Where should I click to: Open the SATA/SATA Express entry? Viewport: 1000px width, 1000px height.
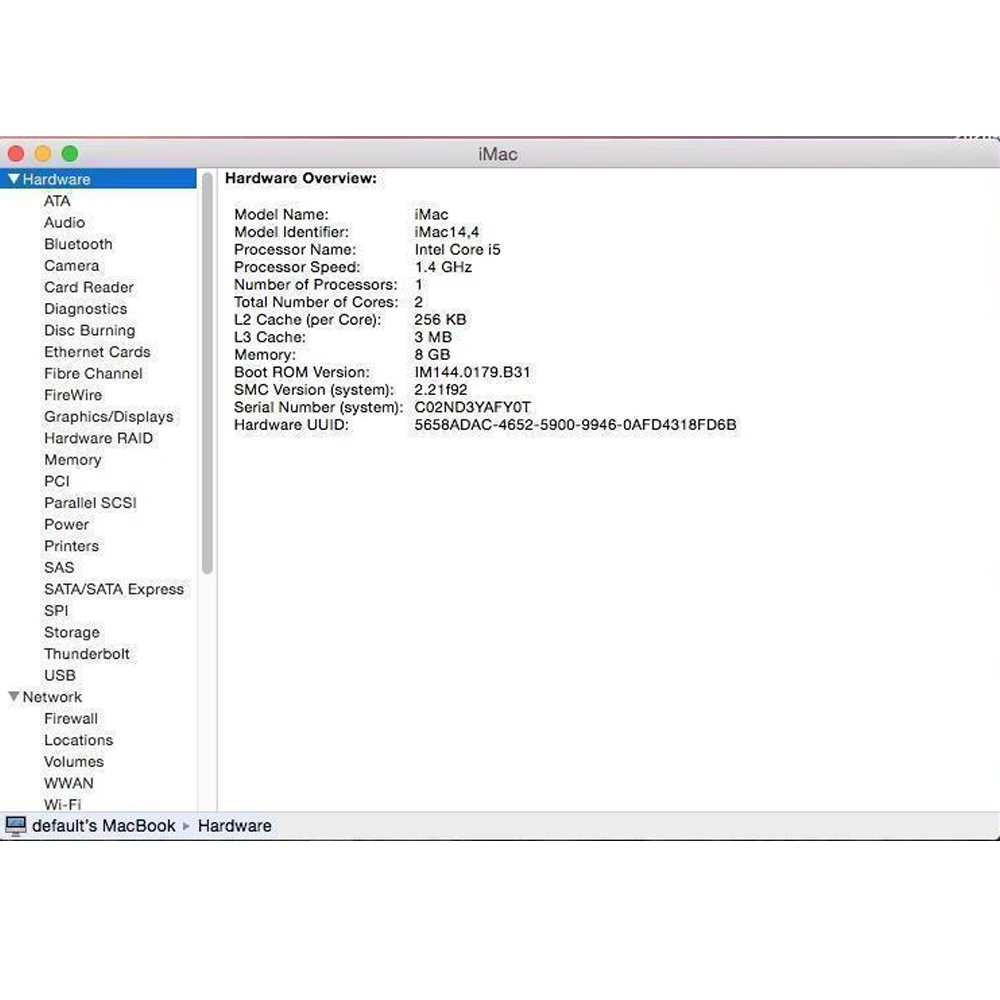point(114,589)
